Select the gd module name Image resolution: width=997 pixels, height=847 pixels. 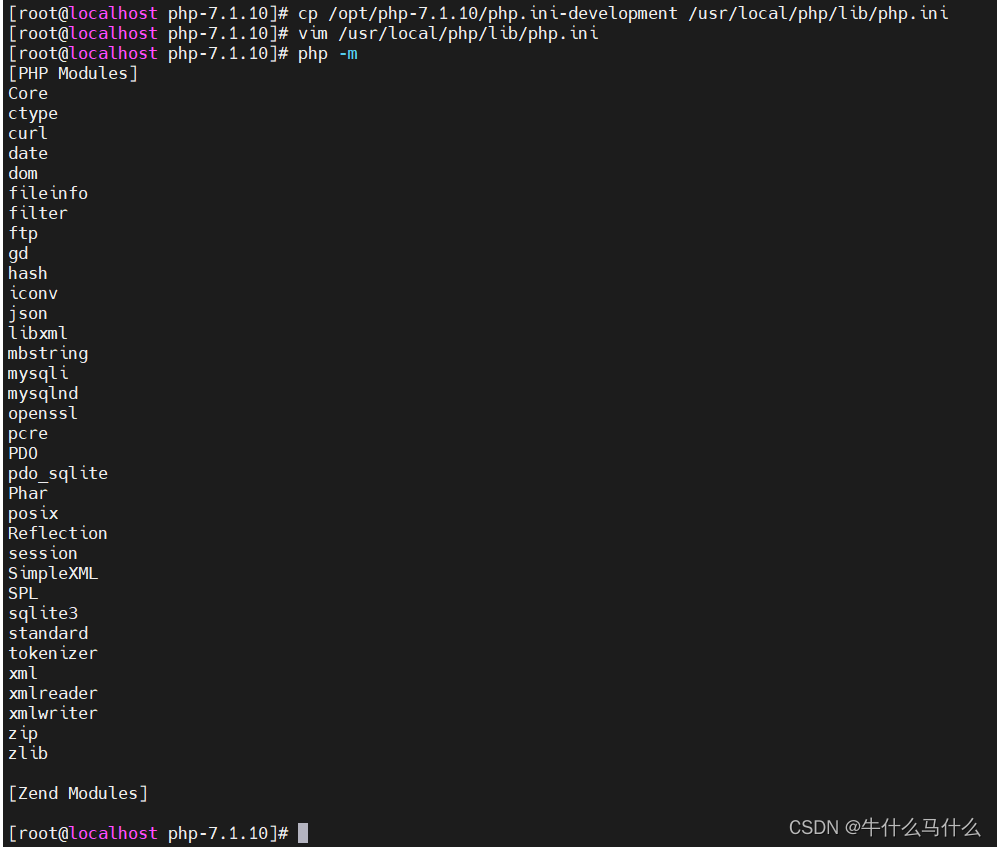pyautogui.click(x=17, y=252)
